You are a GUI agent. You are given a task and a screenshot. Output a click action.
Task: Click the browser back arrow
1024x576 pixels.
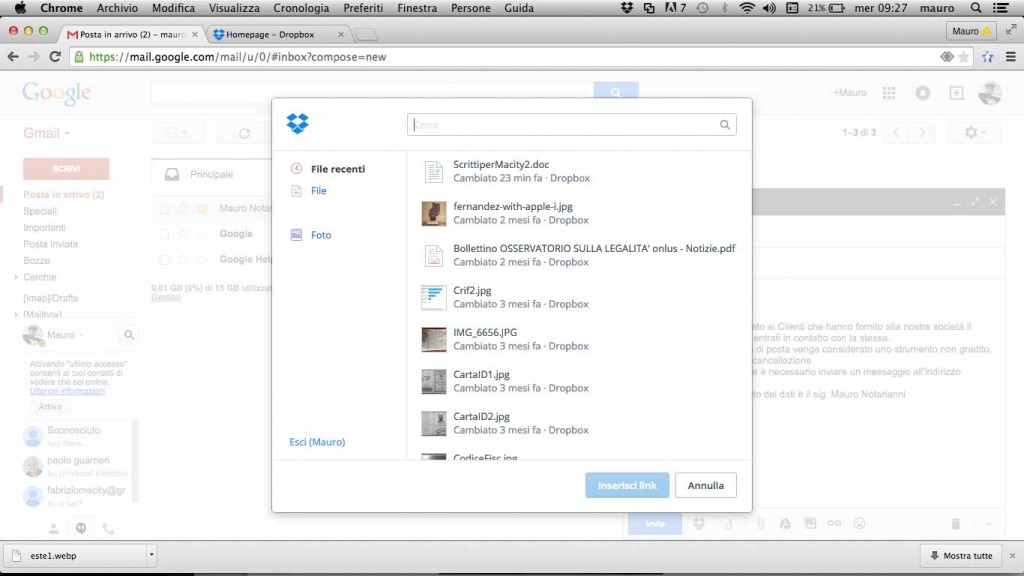pyautogui.click(x=13, y=57)
